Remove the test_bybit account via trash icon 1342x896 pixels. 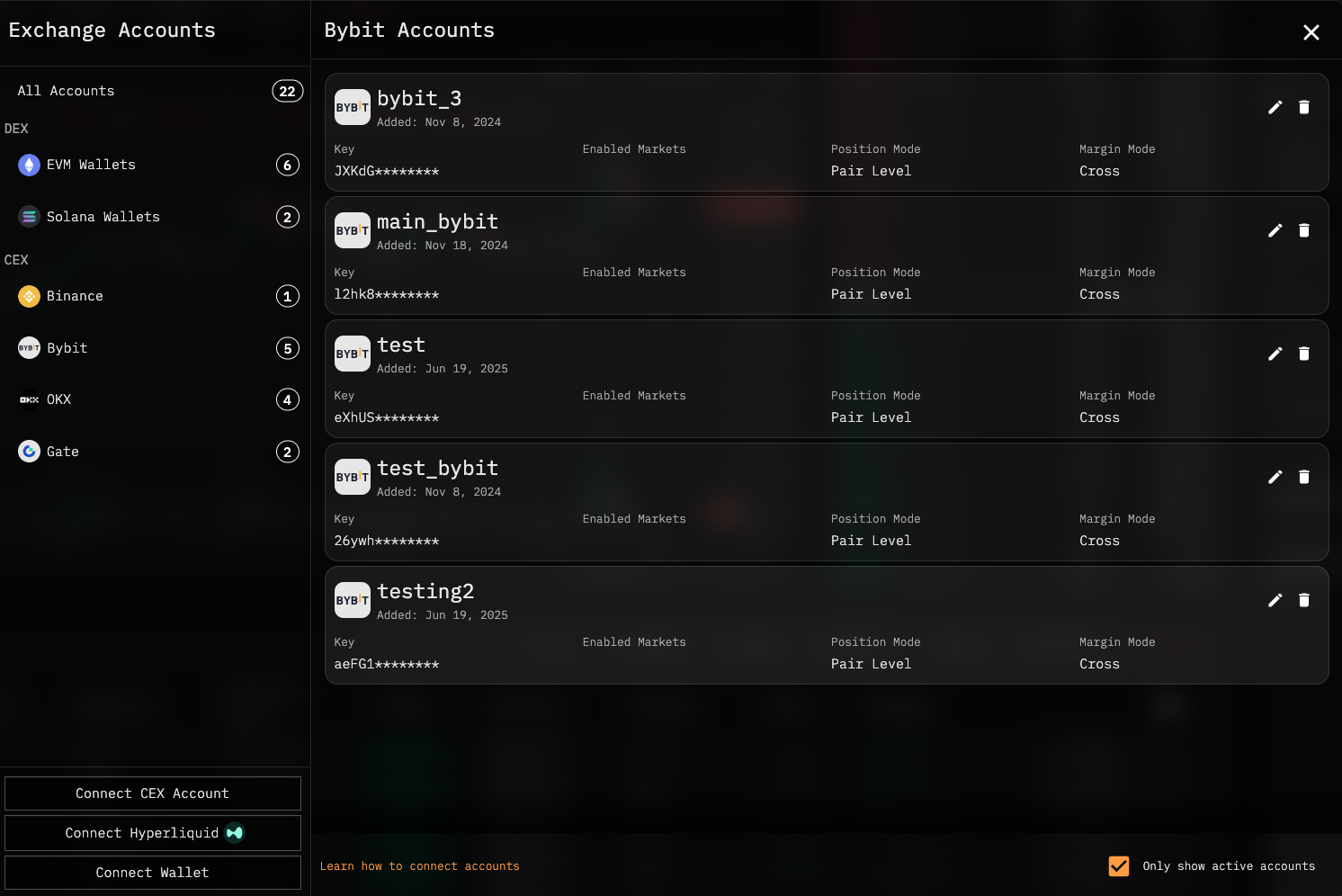coord(1303,477)
